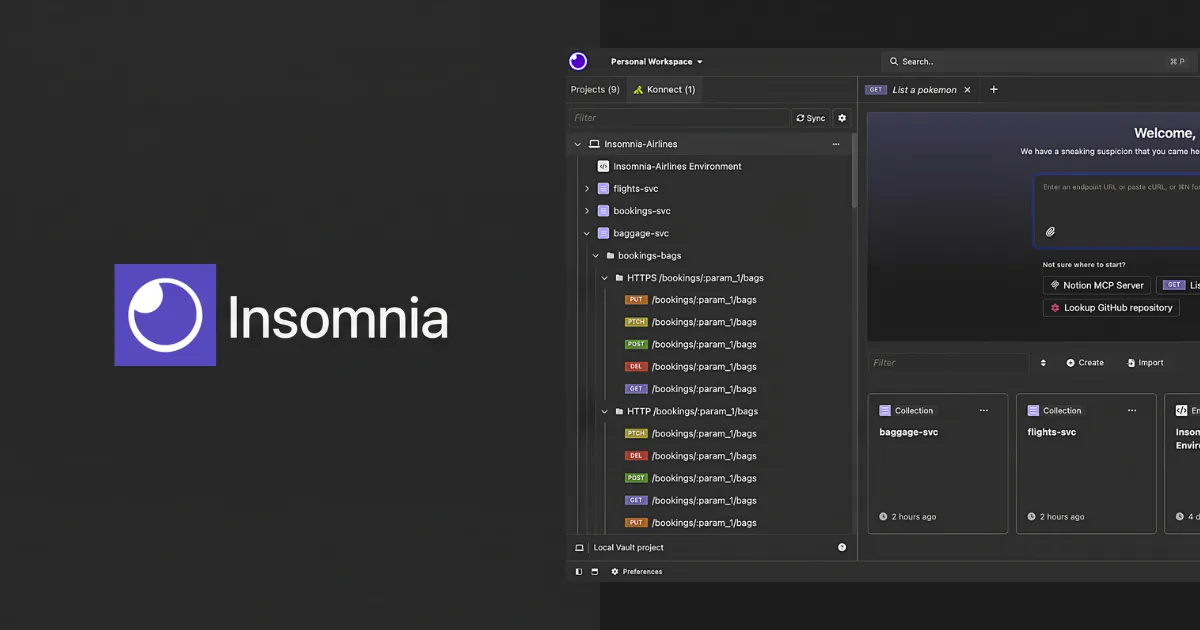Click the purple Insomnia logo in the app header
1200x630 pixels.
coord(578,61)
